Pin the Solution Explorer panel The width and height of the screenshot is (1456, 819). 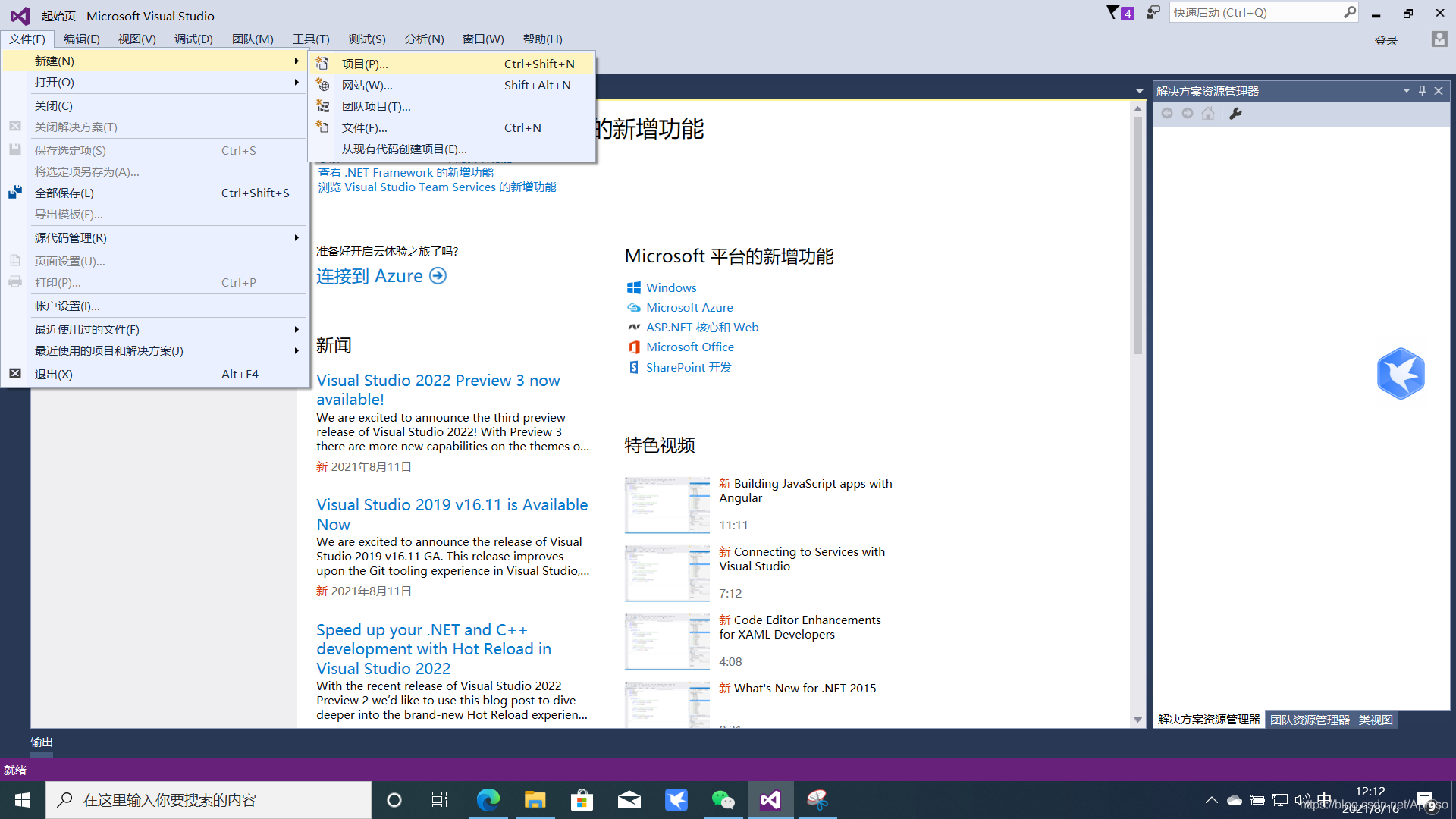1422,91
